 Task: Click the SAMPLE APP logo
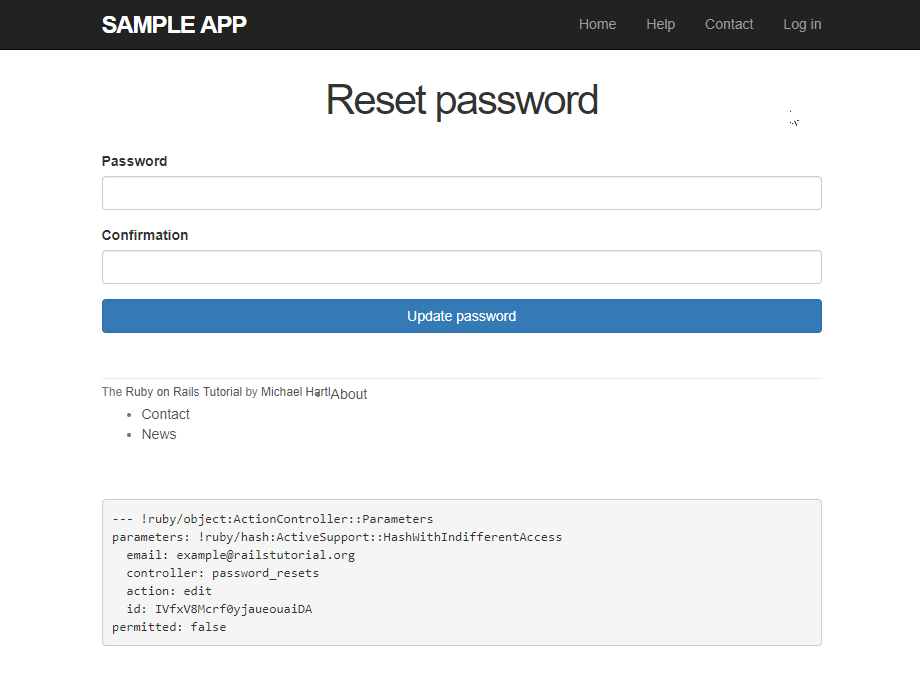(x=174, y=25)
